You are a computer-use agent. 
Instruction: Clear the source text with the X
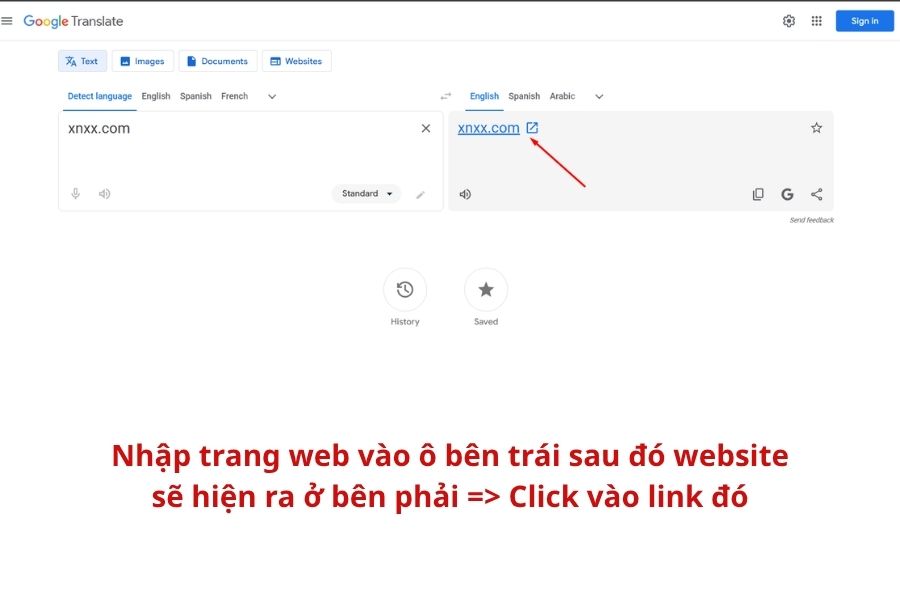pos(425,127)
